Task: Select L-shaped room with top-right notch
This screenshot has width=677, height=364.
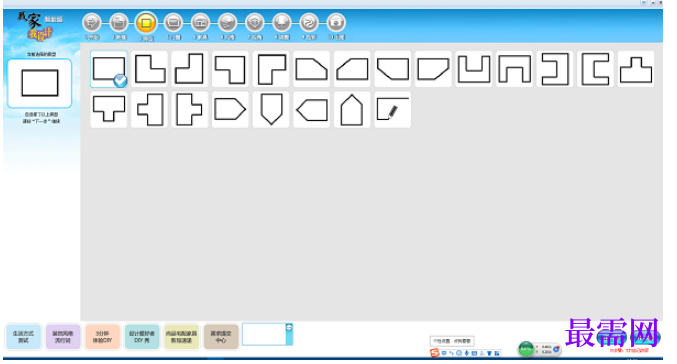Action: [x=149, y=69]
